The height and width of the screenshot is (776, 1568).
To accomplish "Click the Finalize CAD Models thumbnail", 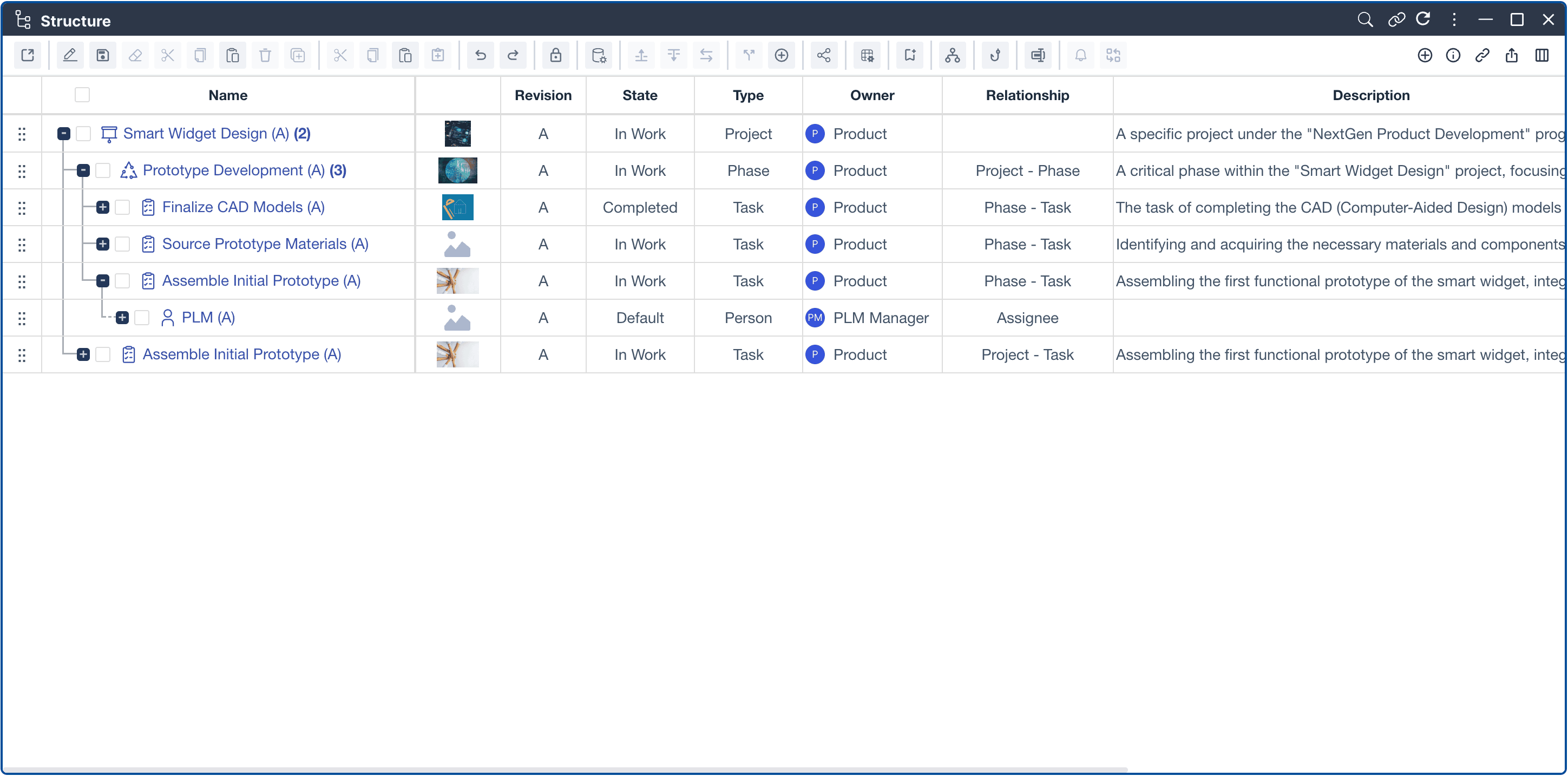I will pos(458,208).
